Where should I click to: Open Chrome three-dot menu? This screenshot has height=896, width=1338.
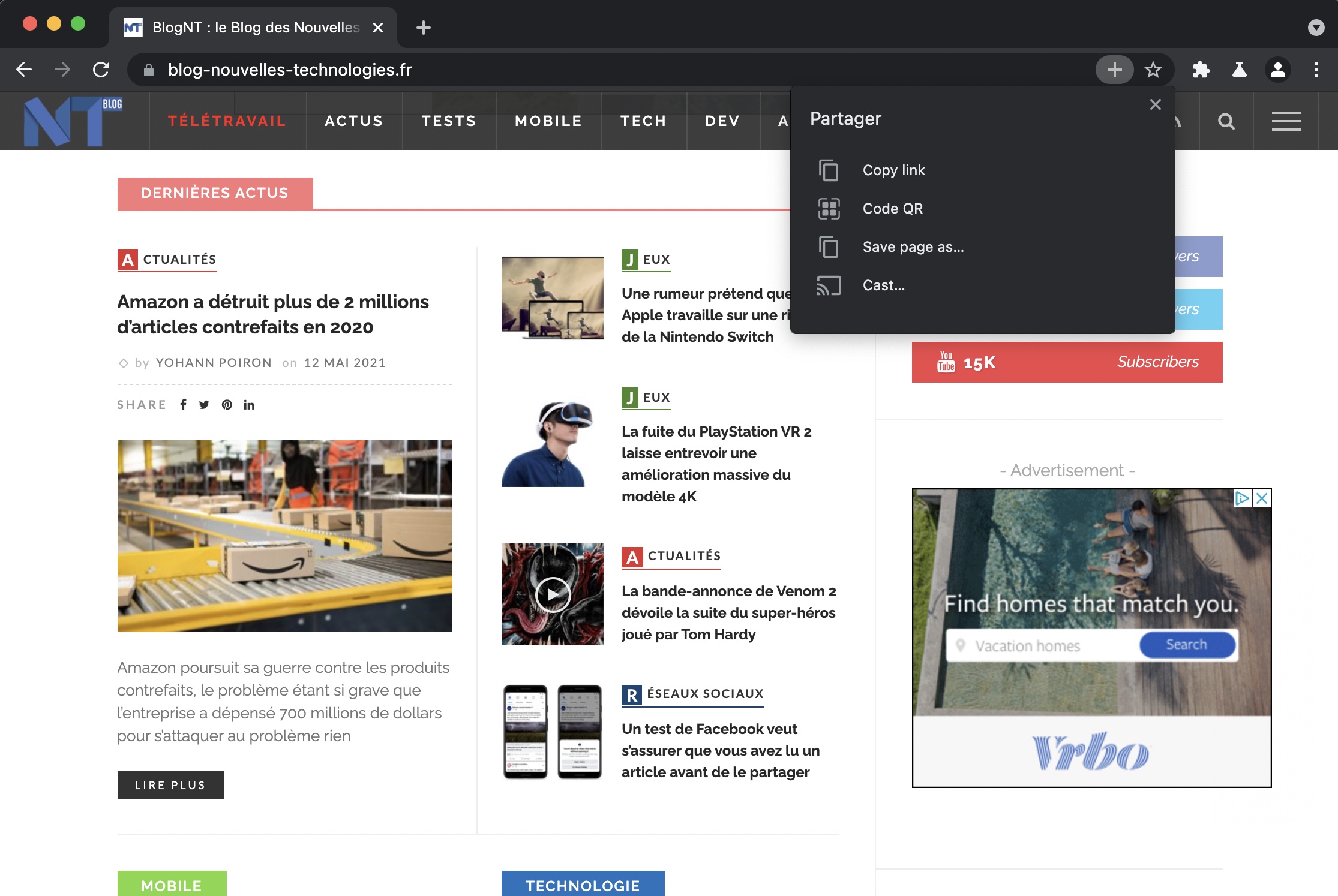tap(1316, 70)
